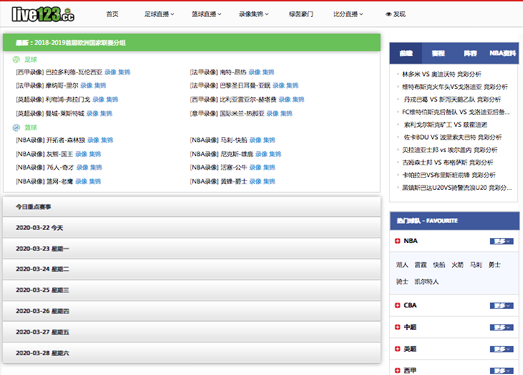Click the red plus icon beside 英超
The width and height of the screenshot is (523, 375).
click(397, 349)
